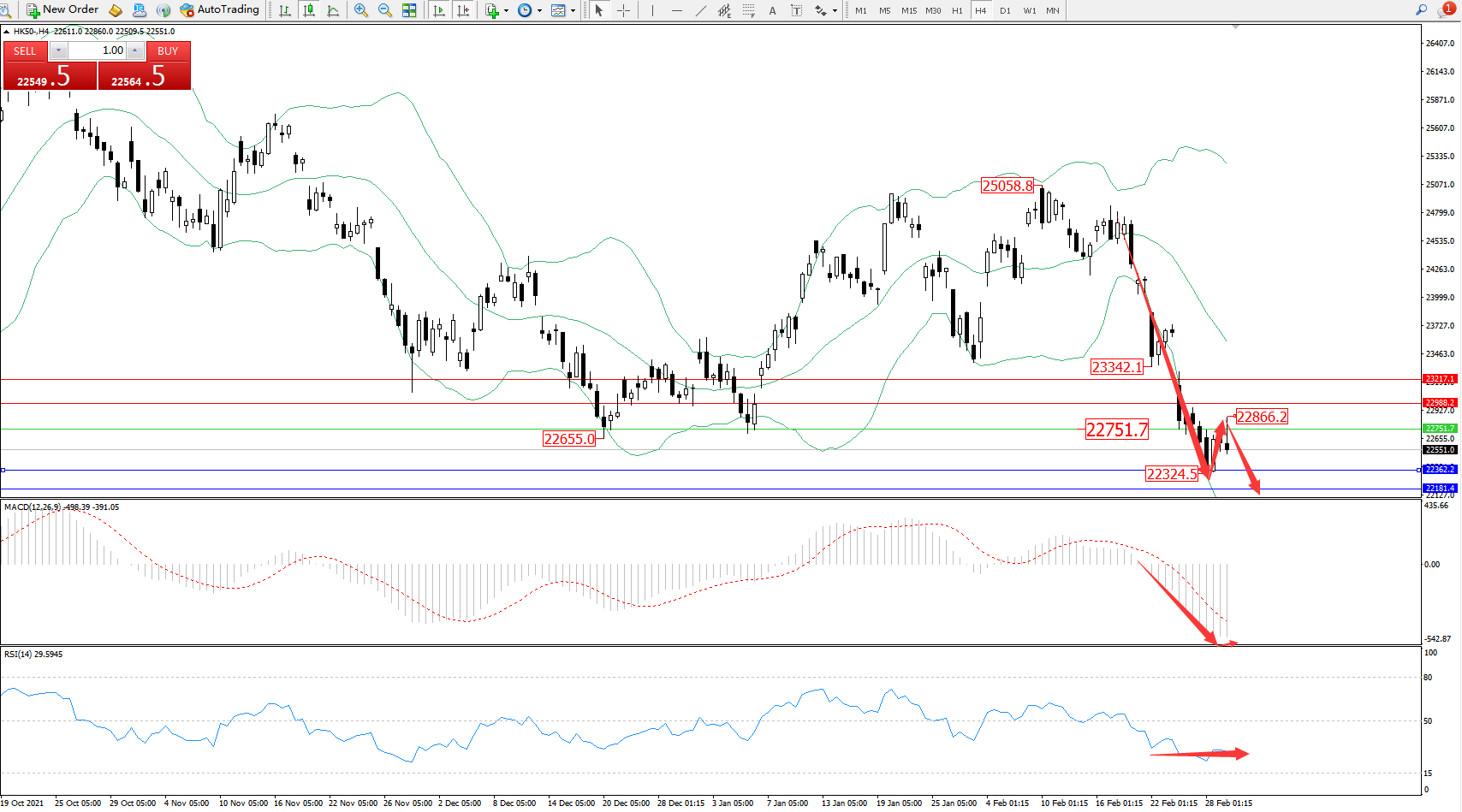Switch chart to line chart display
This screenshot has height=812, width=1462.
click(x=333, y=10)
